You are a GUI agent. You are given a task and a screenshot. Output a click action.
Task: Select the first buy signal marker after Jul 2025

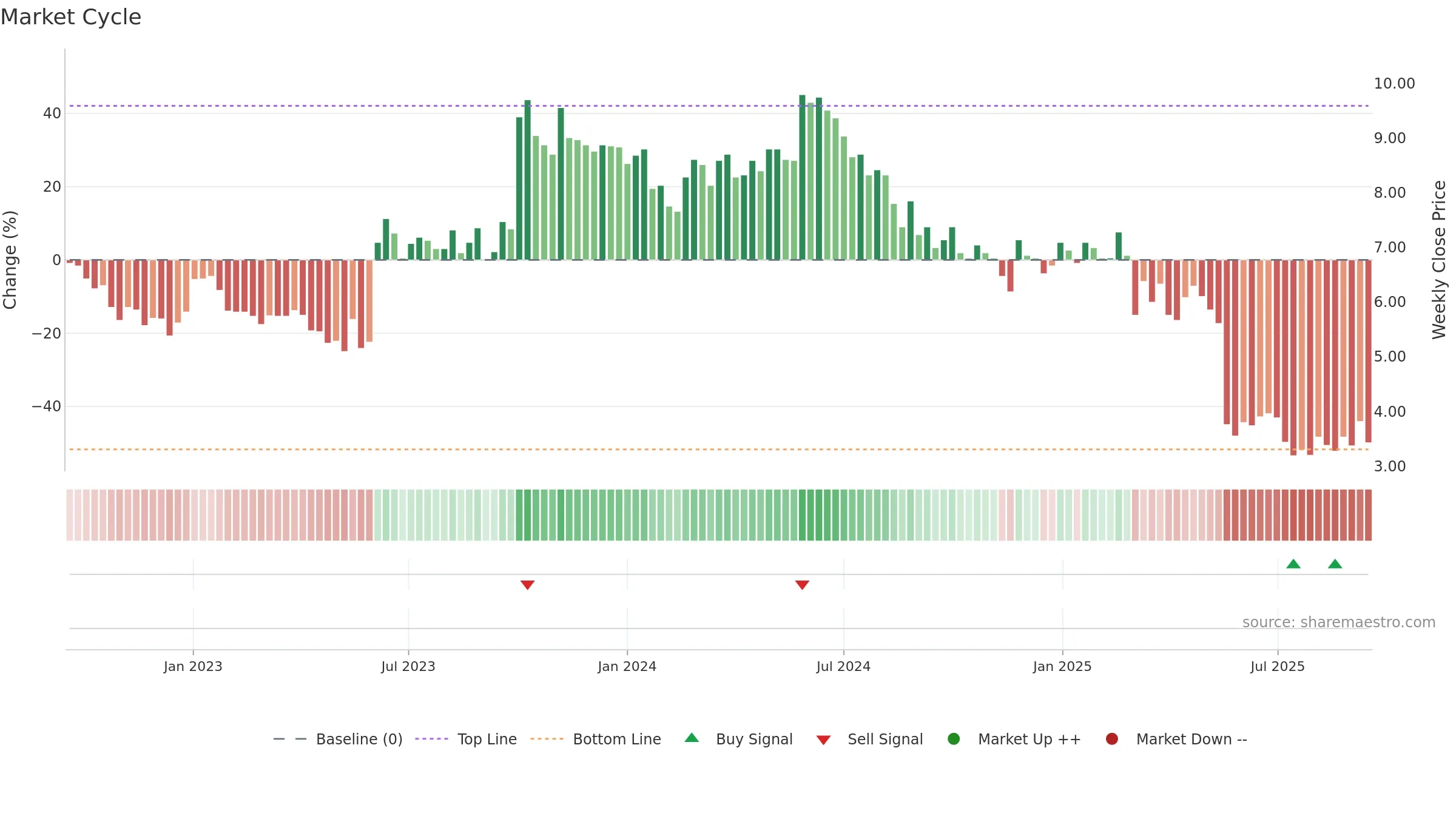[x=1293, y=564]
